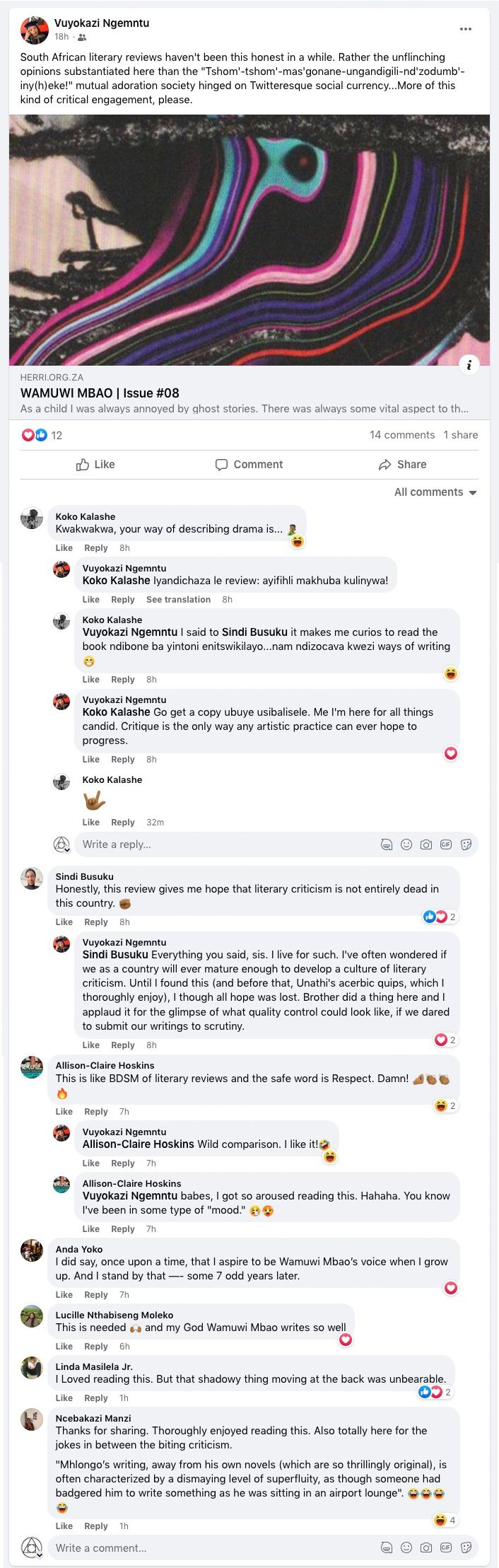
Task: Like Anda Yoko's comment
Action: click(x=64, y=1294)
